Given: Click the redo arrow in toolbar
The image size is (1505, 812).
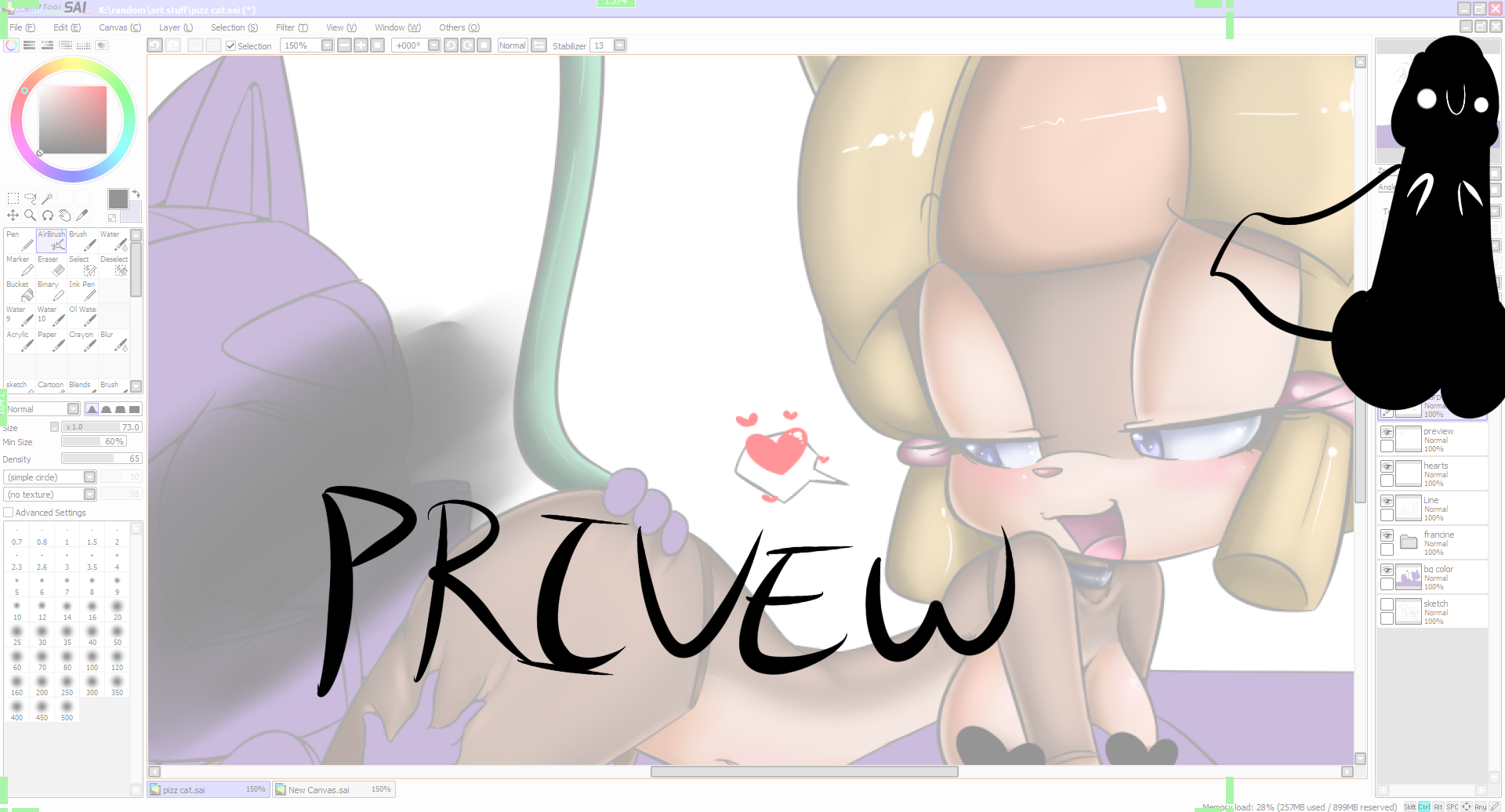Looking at the screenshot, I should (x=173, y=45).
